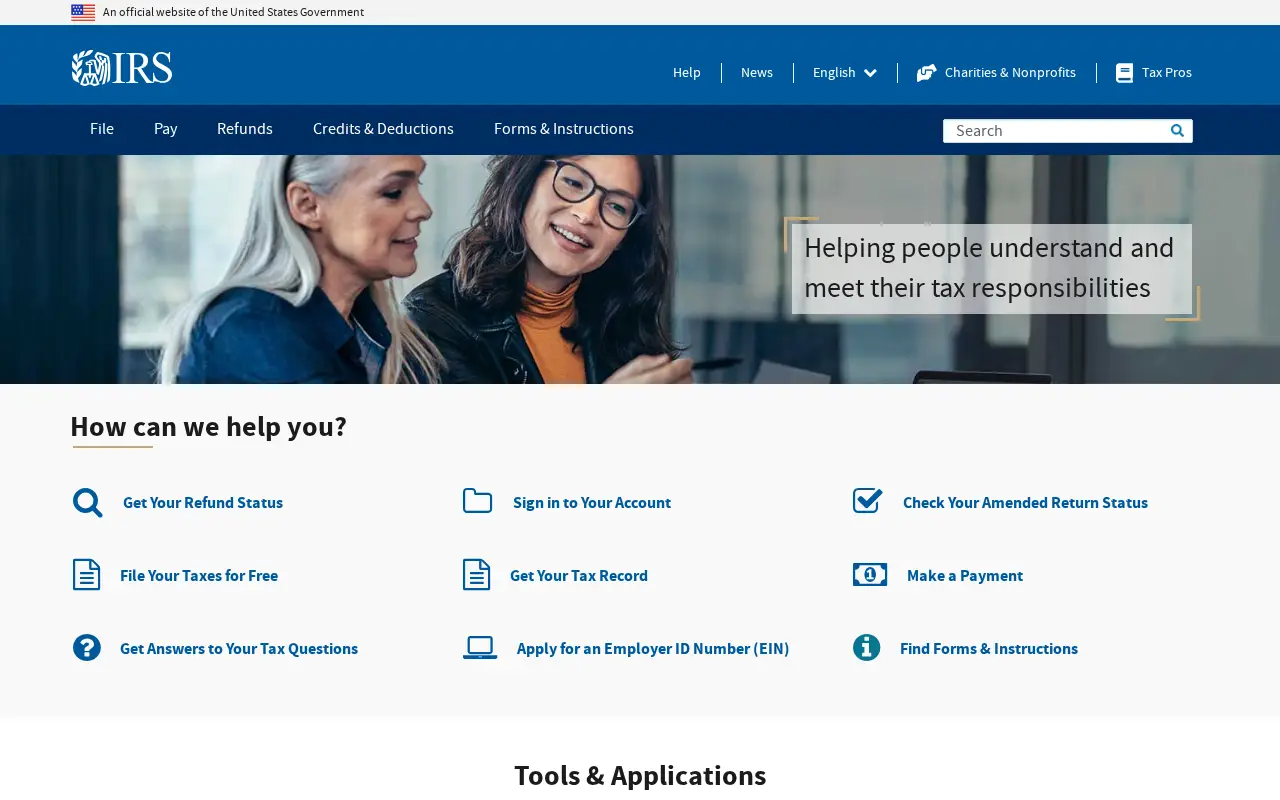1280x800 pixels.
Task: Click document icon beside File Your Taxes
Action: pos(86,575)
